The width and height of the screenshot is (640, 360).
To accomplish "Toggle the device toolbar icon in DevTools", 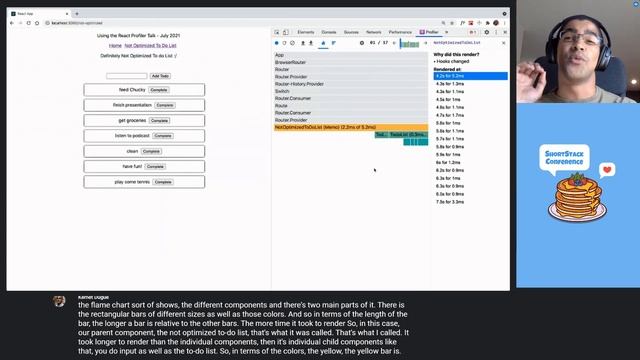I will 286,32.
